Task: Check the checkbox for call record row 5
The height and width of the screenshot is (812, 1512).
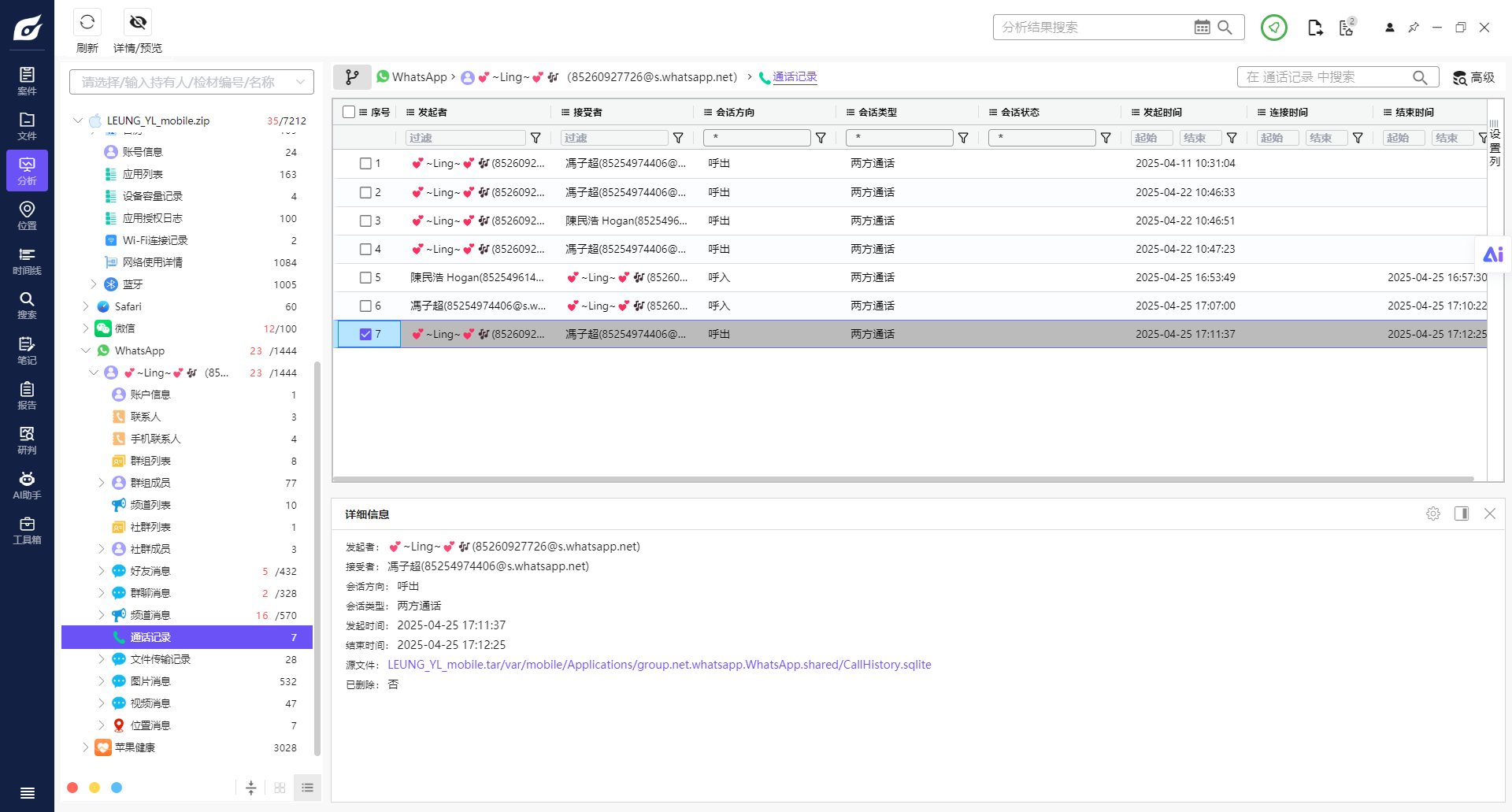Action: pyautogui.click(x=365, y=277)
